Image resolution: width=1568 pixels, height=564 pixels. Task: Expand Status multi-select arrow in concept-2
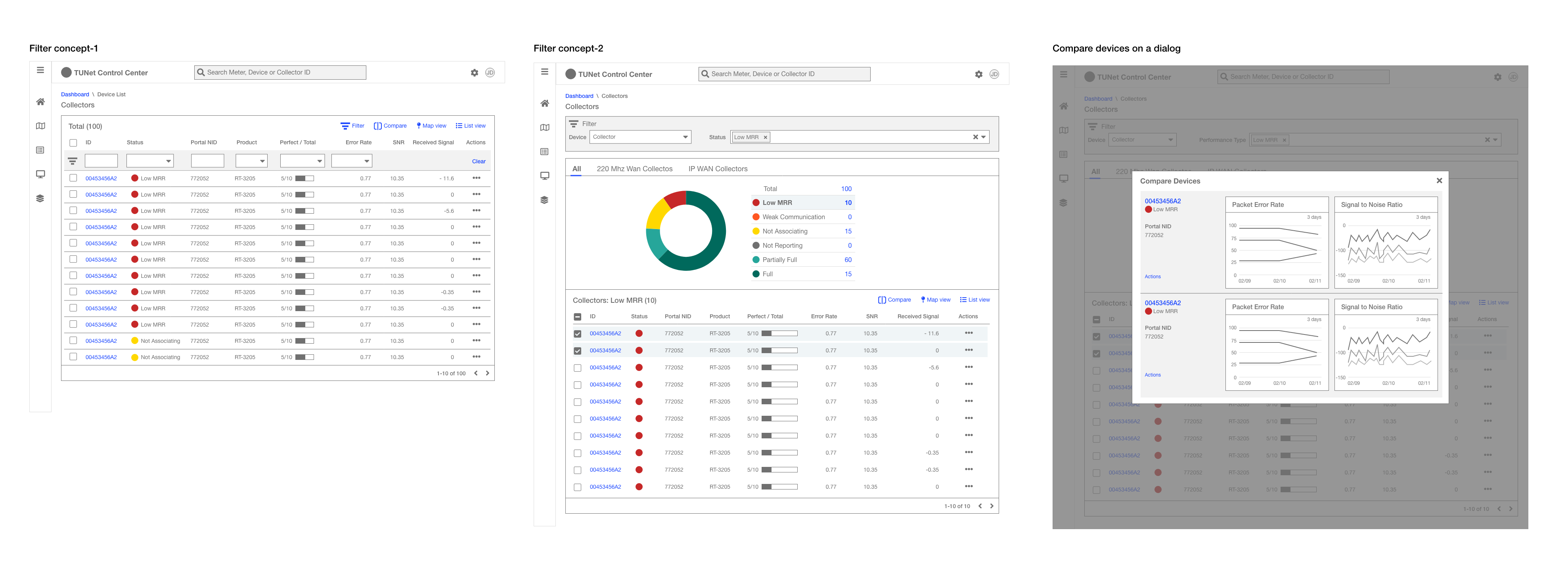984,138
